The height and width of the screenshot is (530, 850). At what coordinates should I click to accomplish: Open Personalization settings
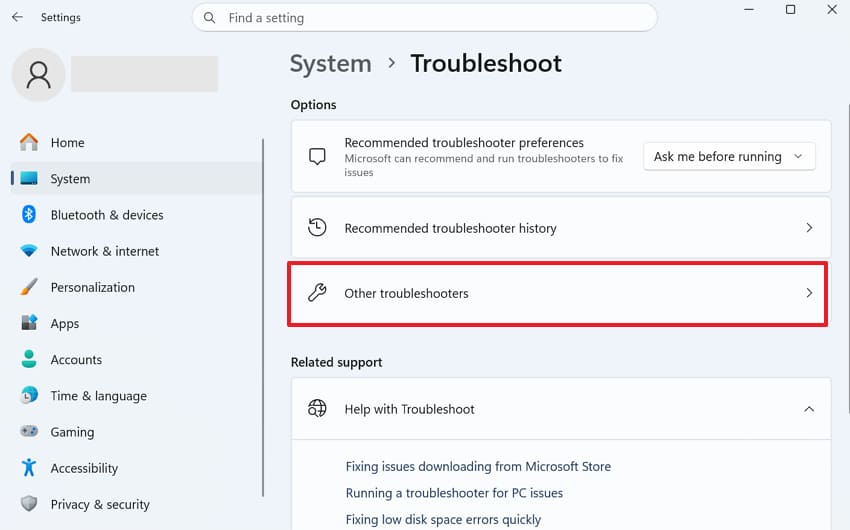pyautogui.click(x=93, y=287)
